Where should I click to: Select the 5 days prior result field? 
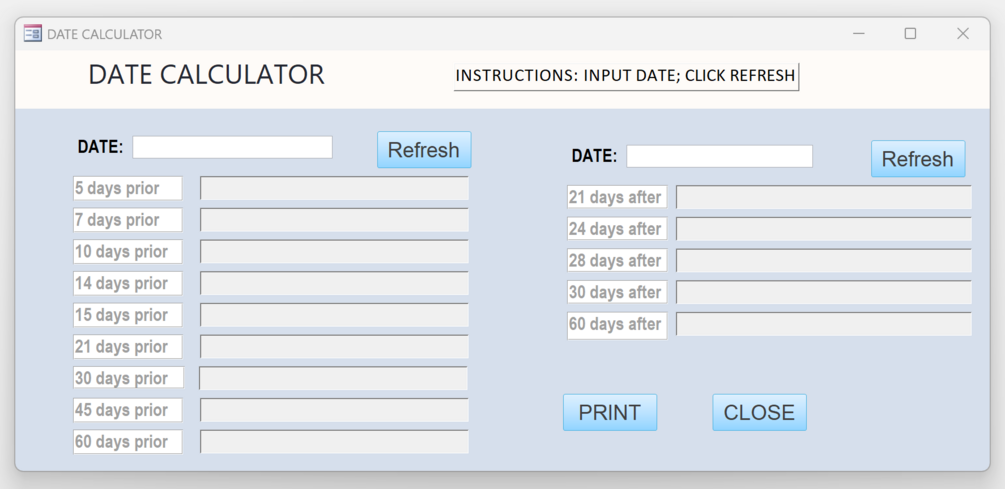pyautogui.click(x=335, y=188)
